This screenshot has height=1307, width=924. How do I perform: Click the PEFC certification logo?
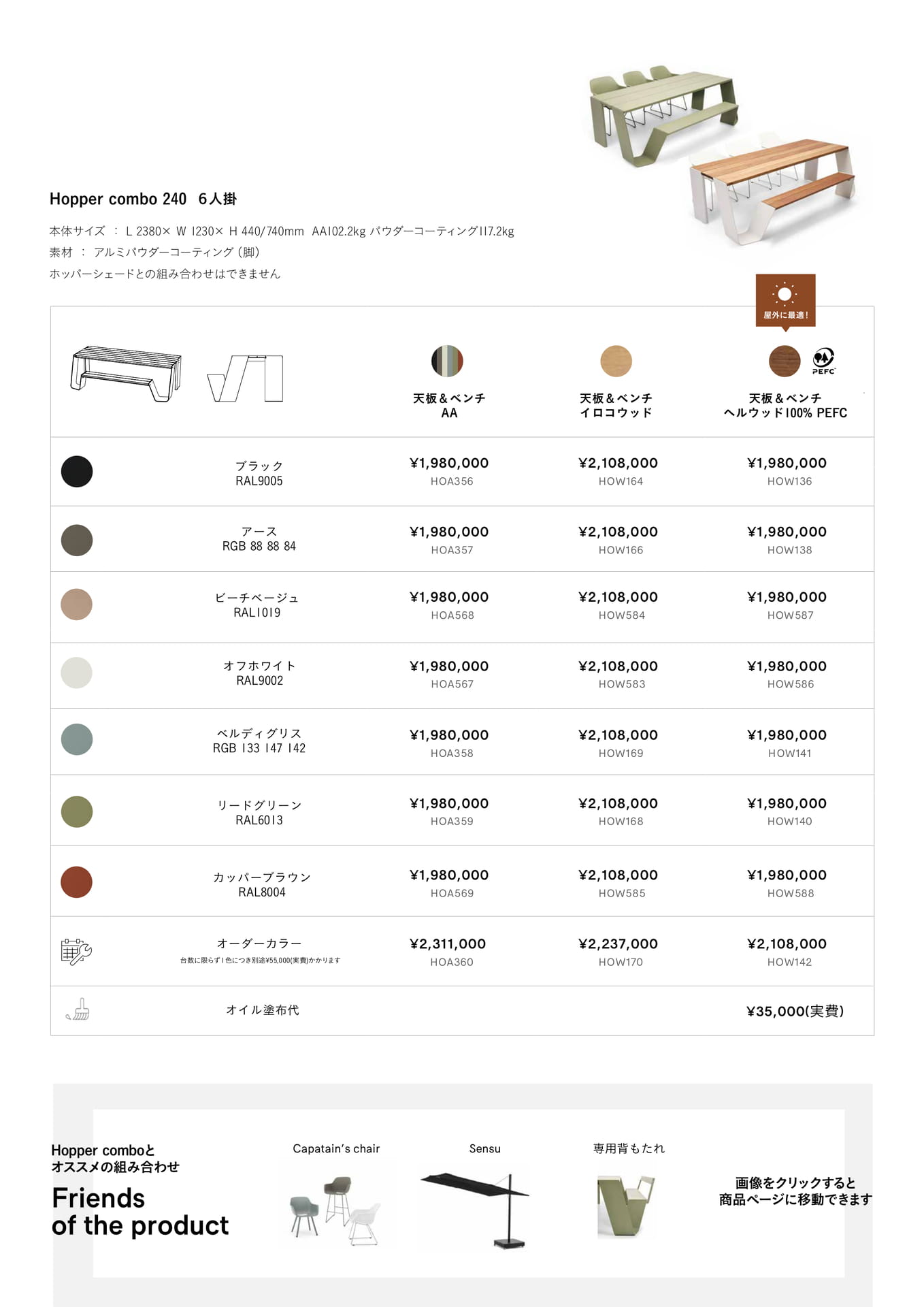point(823,361)
